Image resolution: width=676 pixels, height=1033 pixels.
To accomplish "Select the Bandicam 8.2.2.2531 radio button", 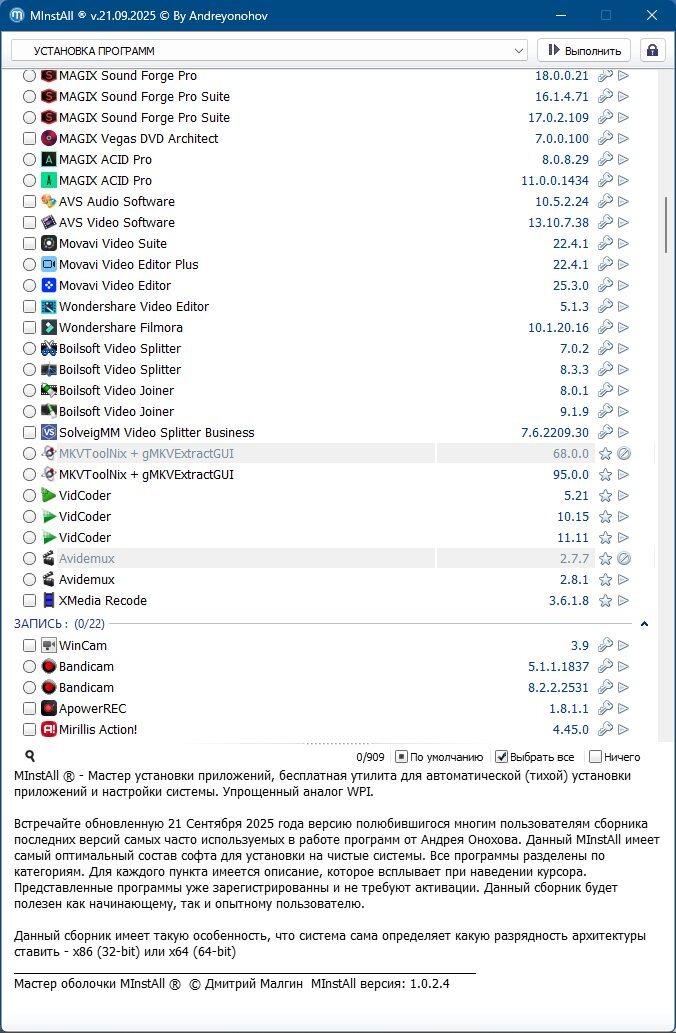I will [x=29, y=688].
